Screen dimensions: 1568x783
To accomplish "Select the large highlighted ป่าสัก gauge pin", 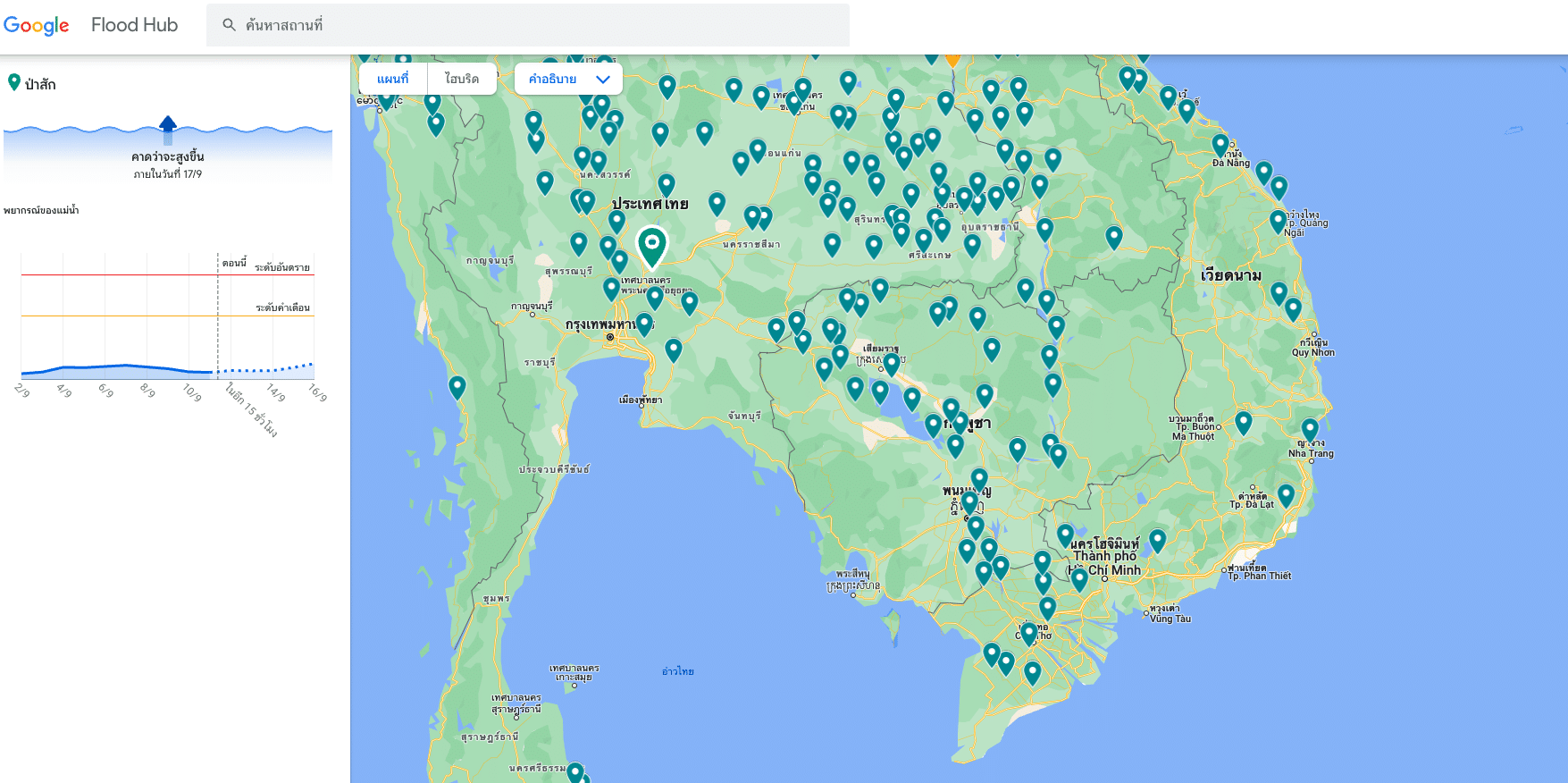I will tap(652, 247).
